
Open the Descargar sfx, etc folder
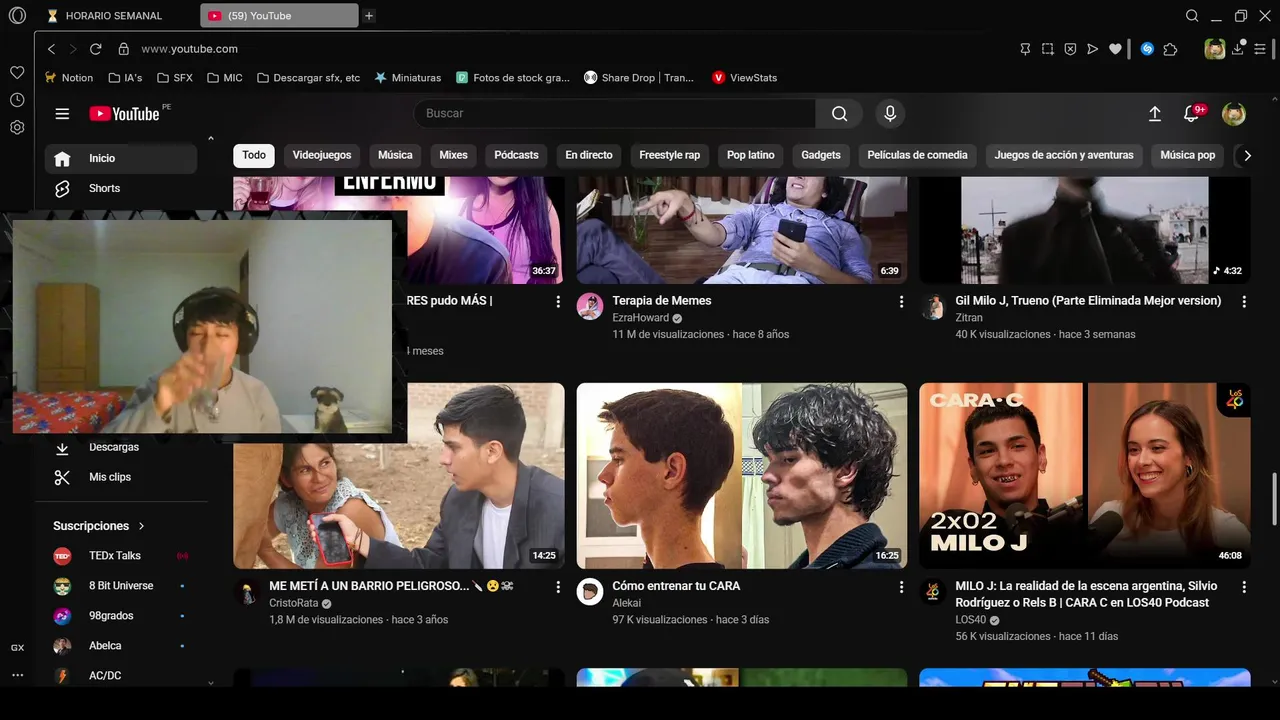point(308,77)
